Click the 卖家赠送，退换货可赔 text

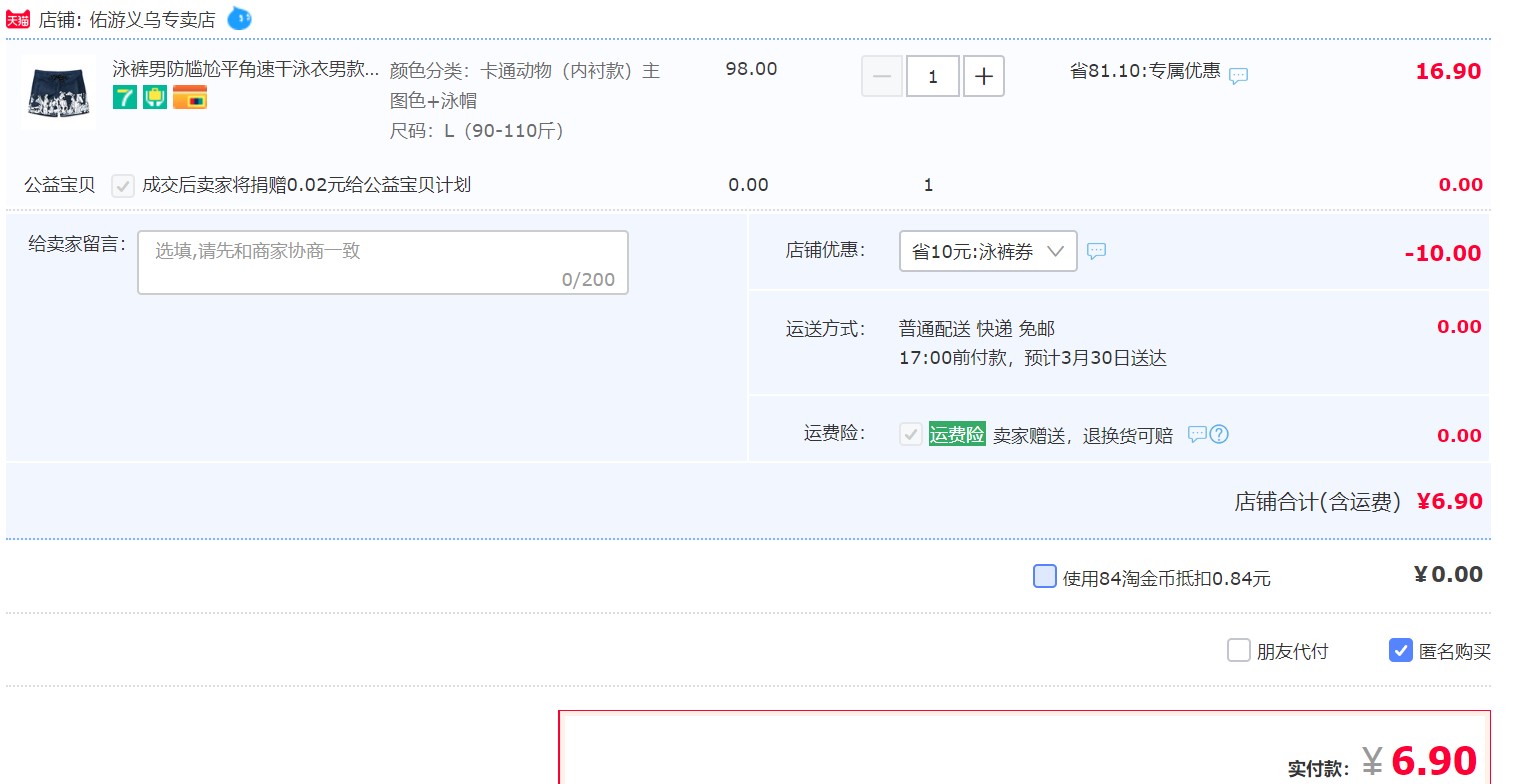click(1083, 436)
